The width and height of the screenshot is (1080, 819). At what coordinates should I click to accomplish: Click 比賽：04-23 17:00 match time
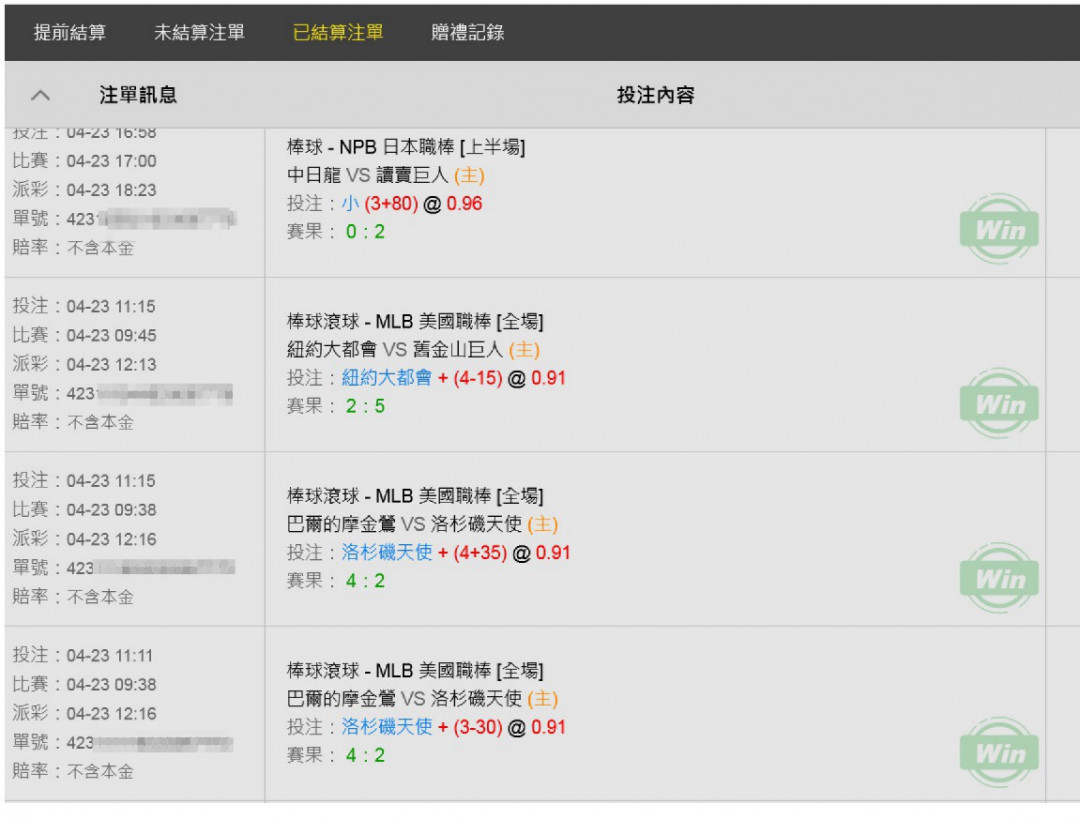[85, 161]
